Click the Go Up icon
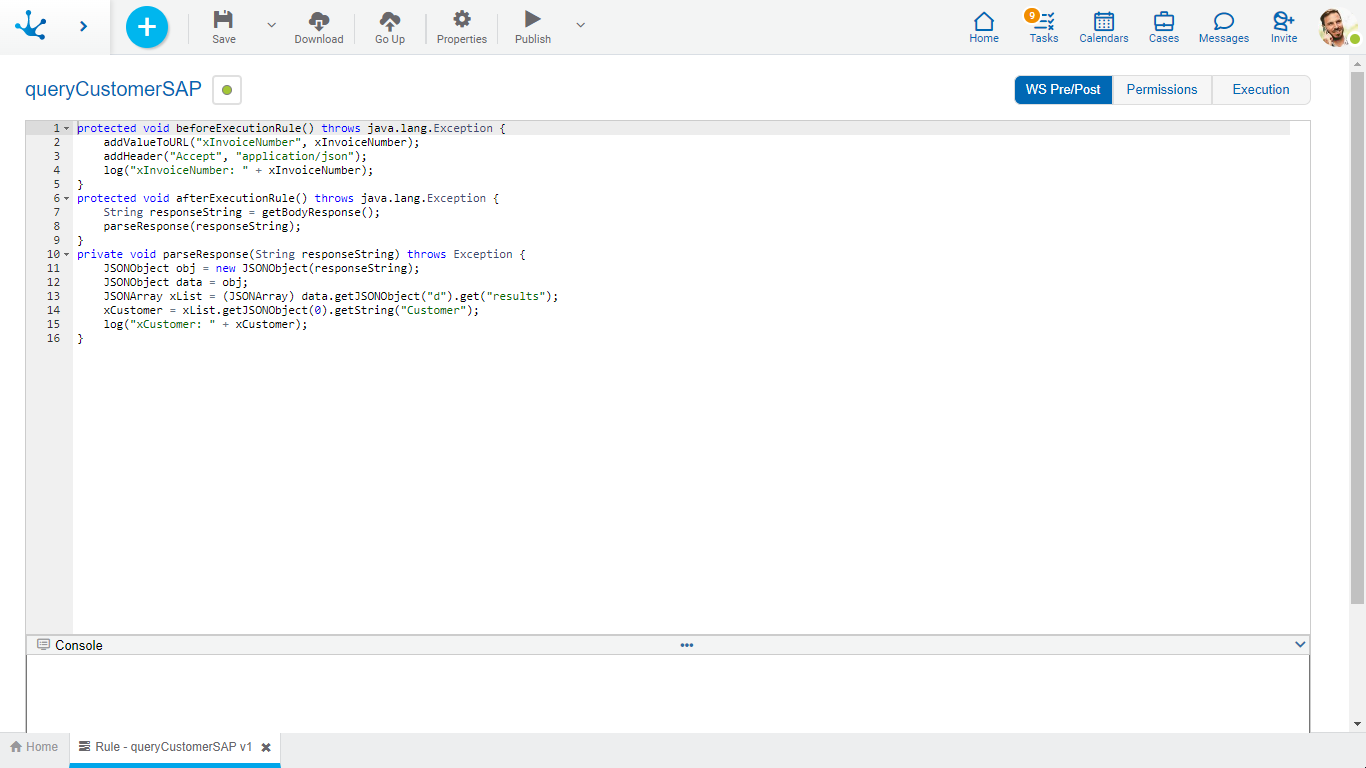 [390, 20]
